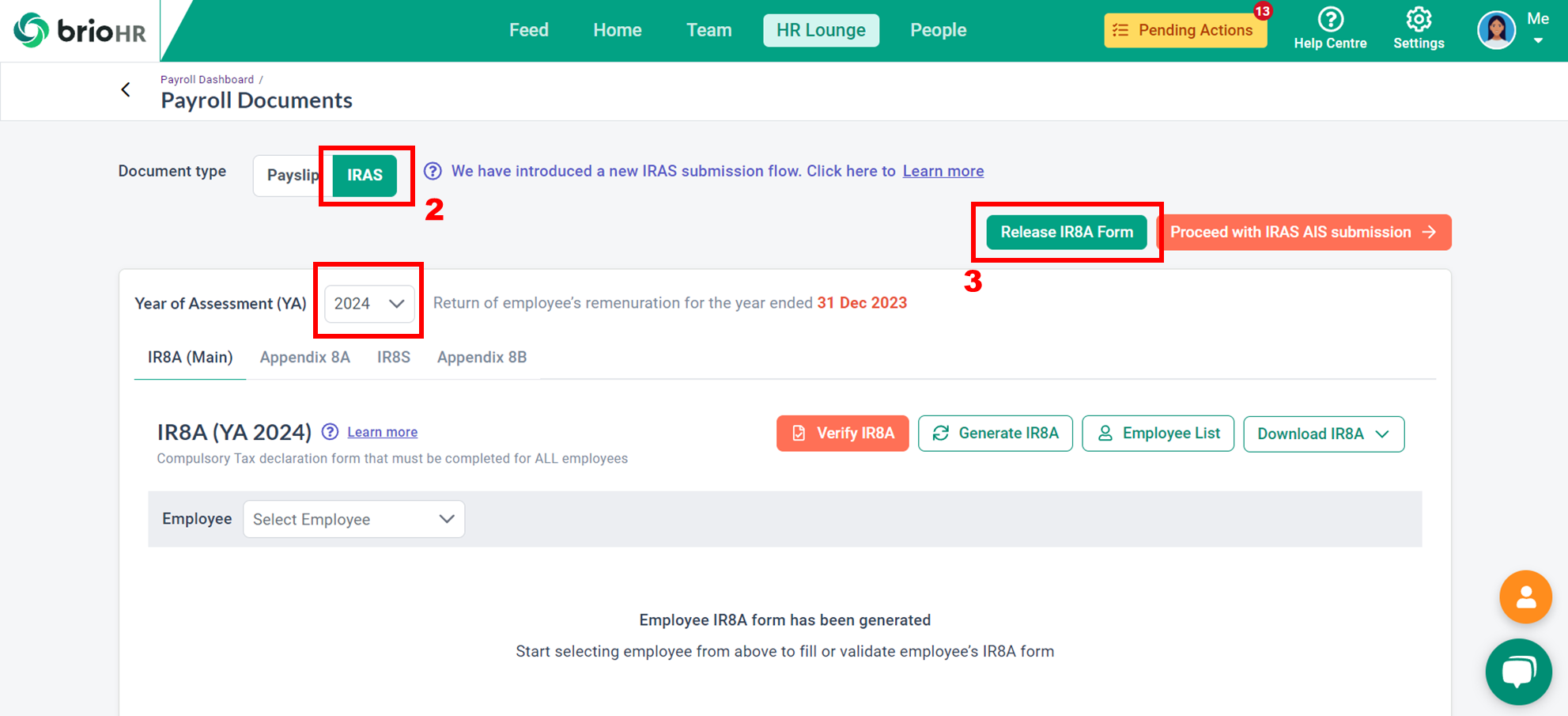Click Generate IR8A button
This screenshot has width=1568, height=716.
click(995, 434)
